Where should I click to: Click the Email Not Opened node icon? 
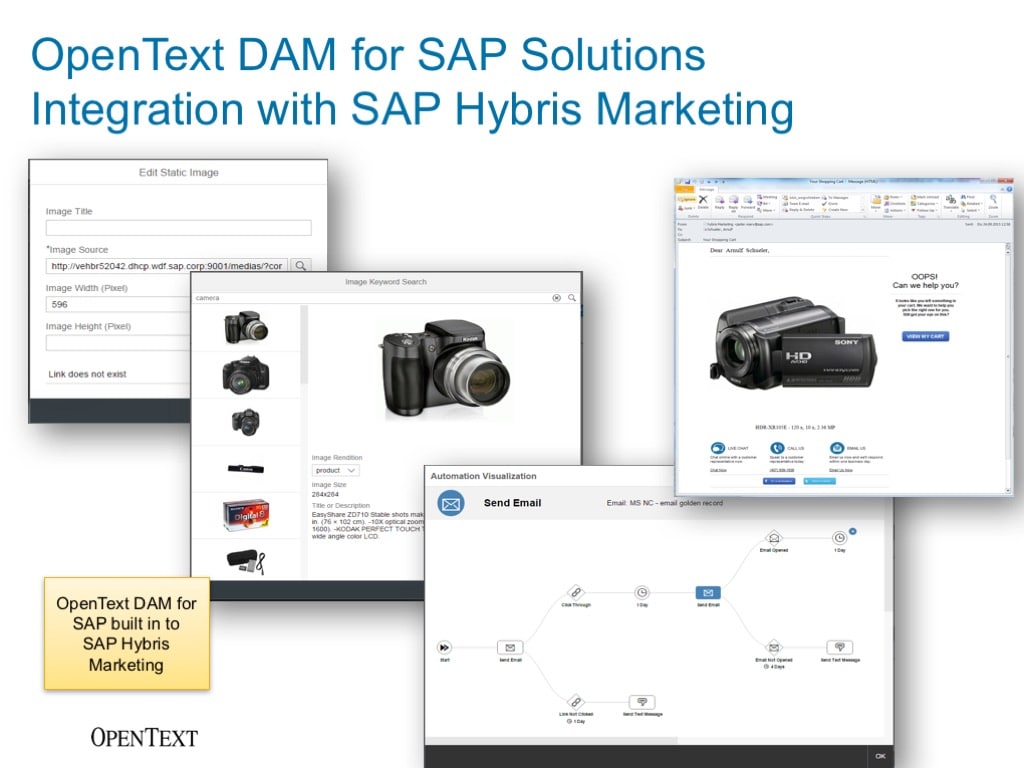[774, 645]
